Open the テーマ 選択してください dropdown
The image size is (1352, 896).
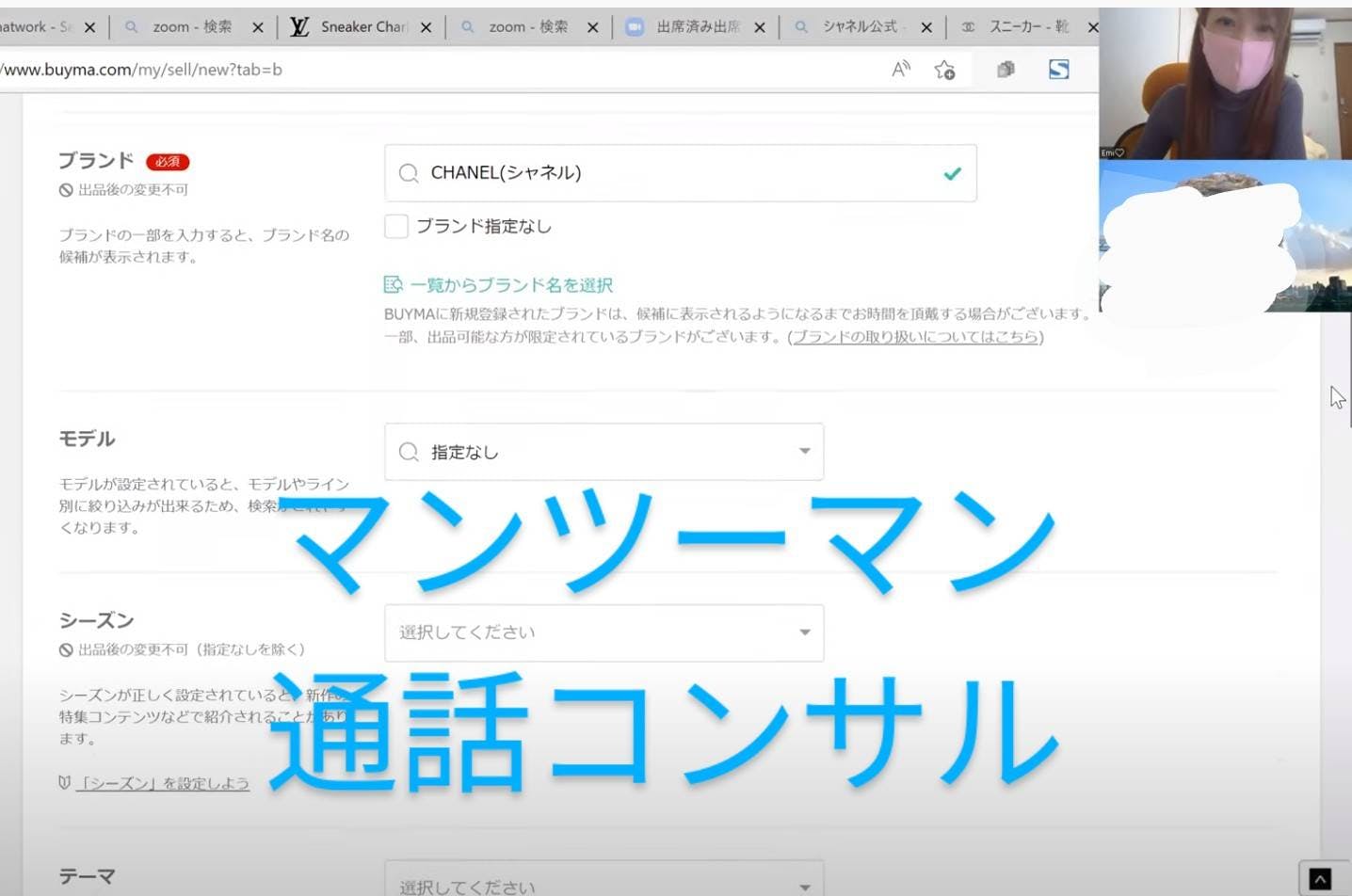[604, 880]
